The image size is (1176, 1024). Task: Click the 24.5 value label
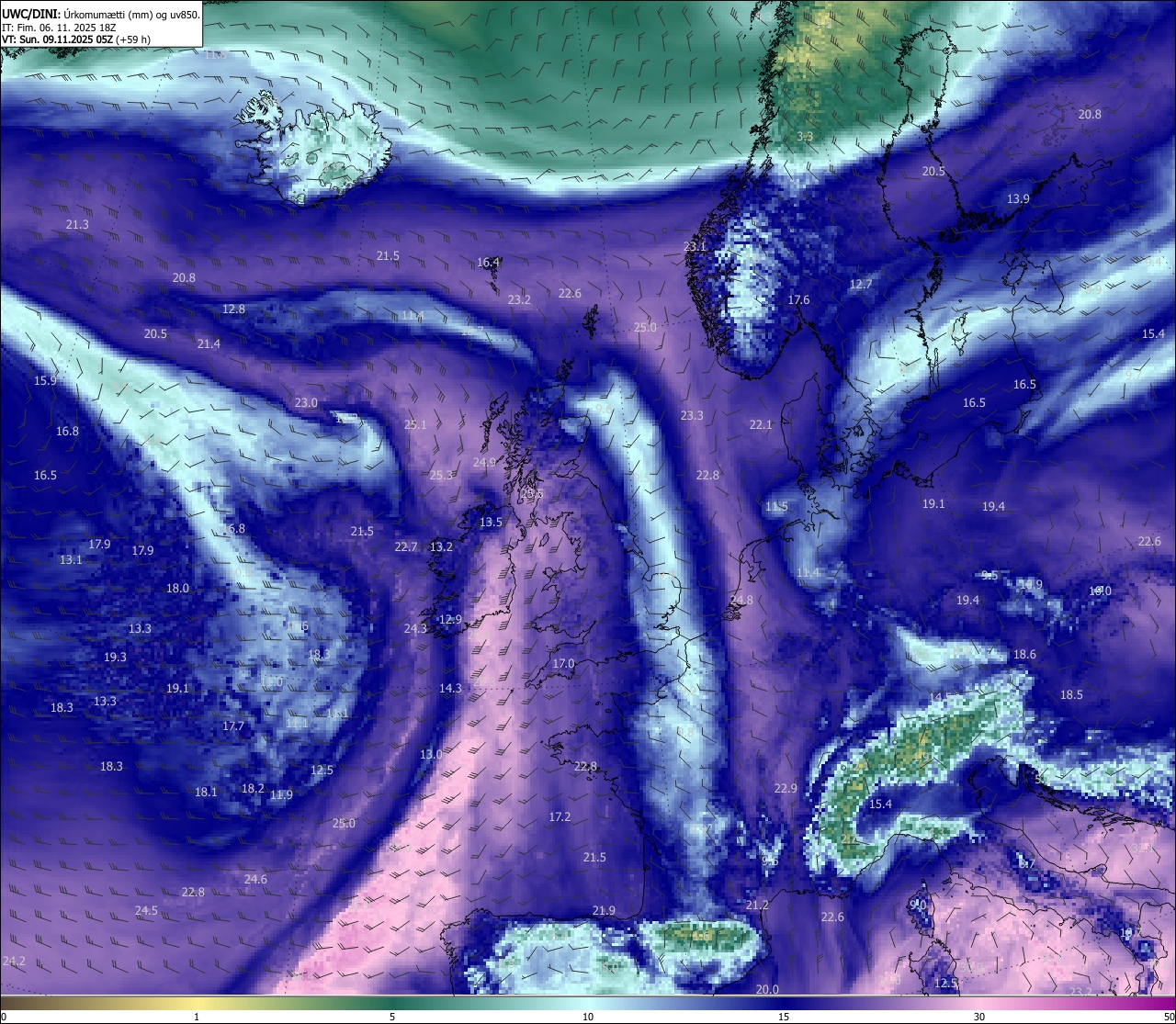pyautogui.click(x=146, y=910)
